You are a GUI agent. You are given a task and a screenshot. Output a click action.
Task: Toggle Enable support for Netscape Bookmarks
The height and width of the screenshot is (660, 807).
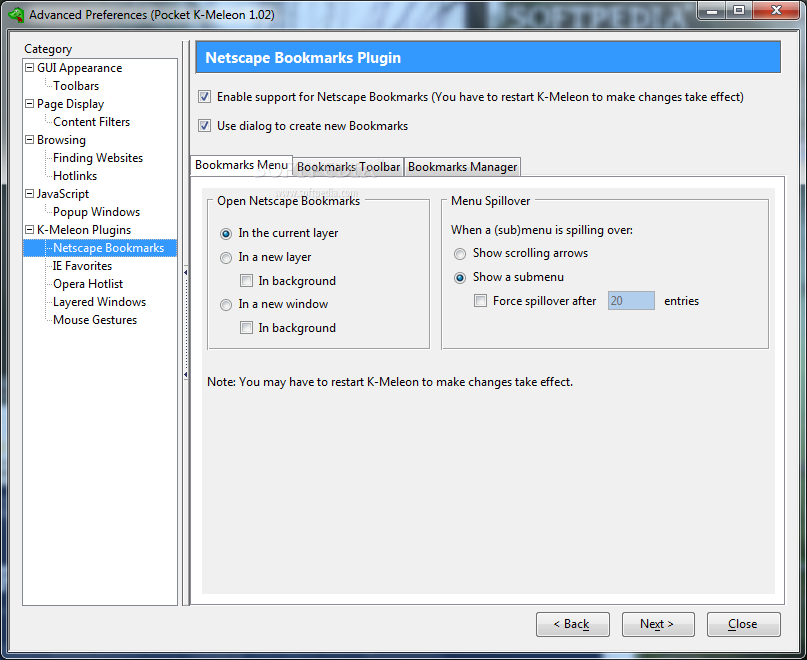click(204, 97)
